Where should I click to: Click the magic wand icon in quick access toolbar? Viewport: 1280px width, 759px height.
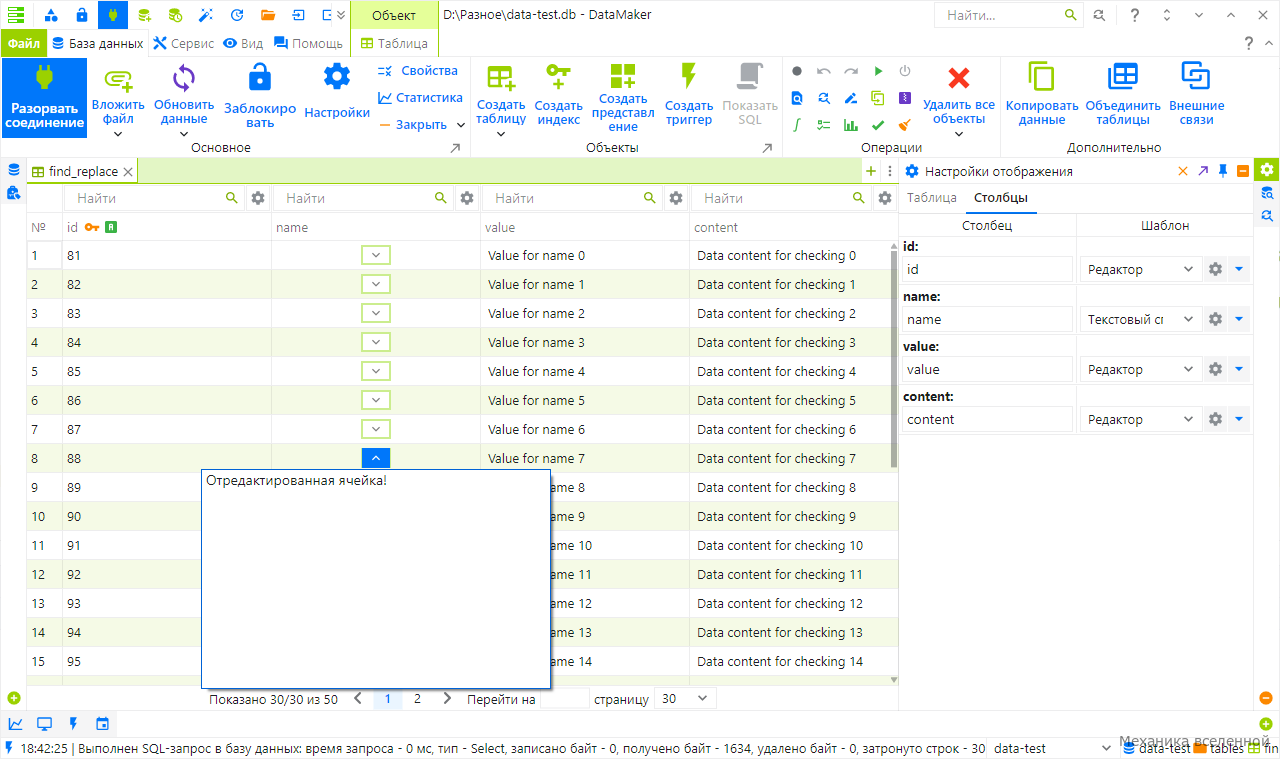tap(206, 15)
